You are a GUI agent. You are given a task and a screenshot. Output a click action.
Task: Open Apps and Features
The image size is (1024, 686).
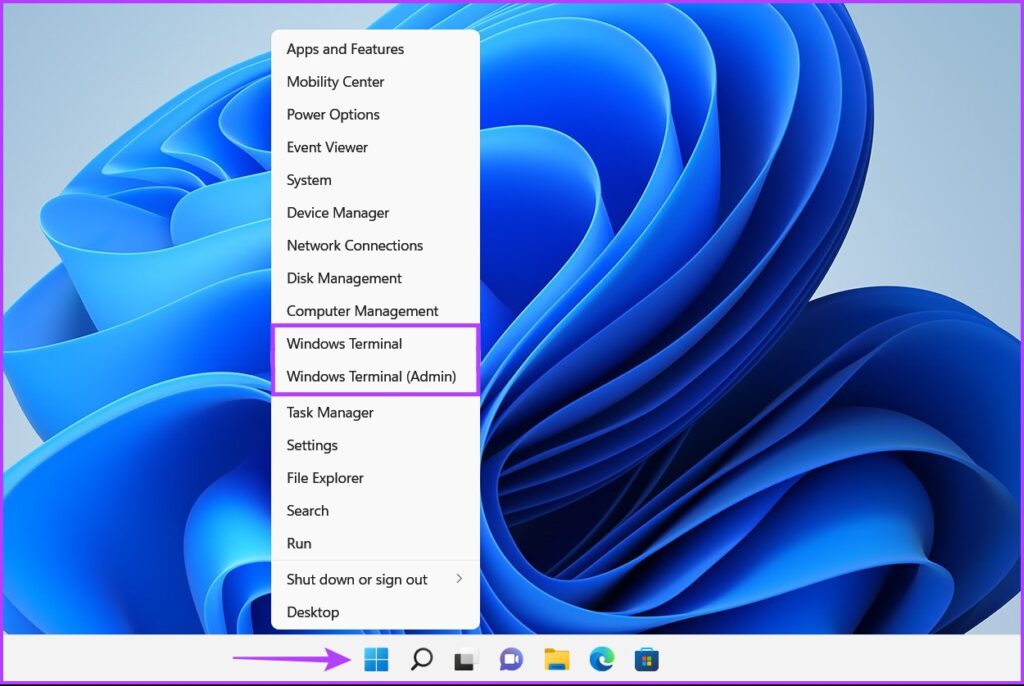coord(344,48)
